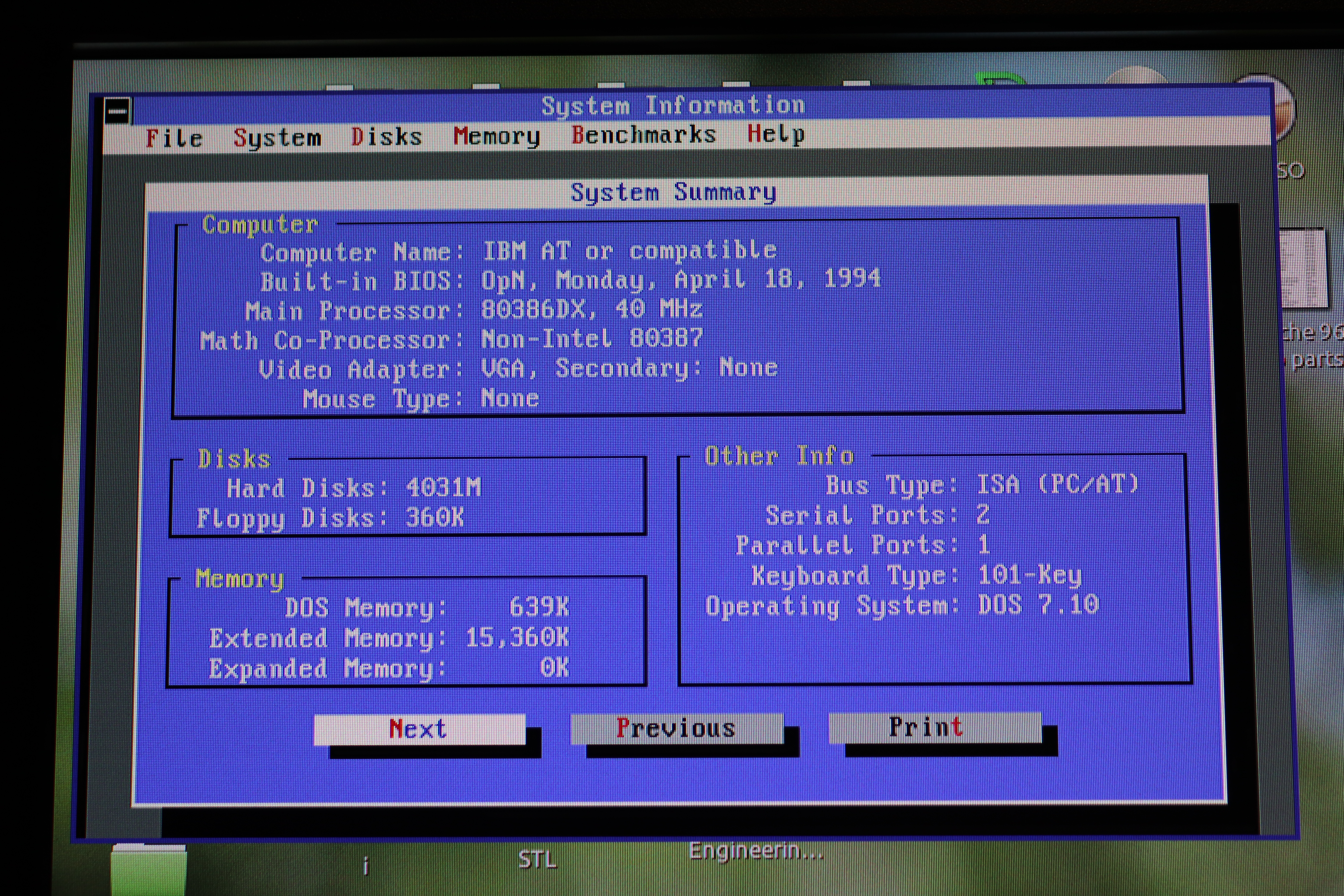Select the green folder icon at bottom left
This screenshot has width=1344, height=896.
pos(149,870)
